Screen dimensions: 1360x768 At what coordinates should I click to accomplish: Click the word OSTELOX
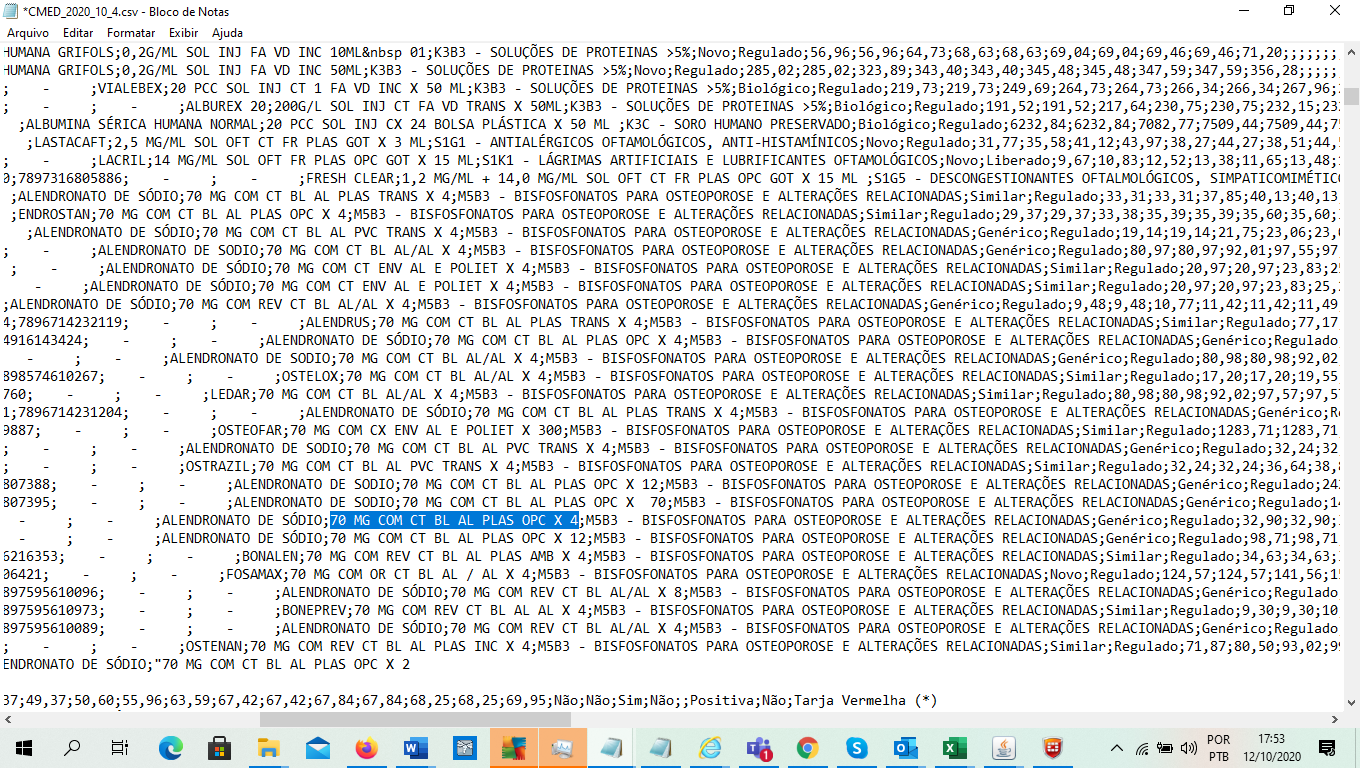(x=310, y=376)
